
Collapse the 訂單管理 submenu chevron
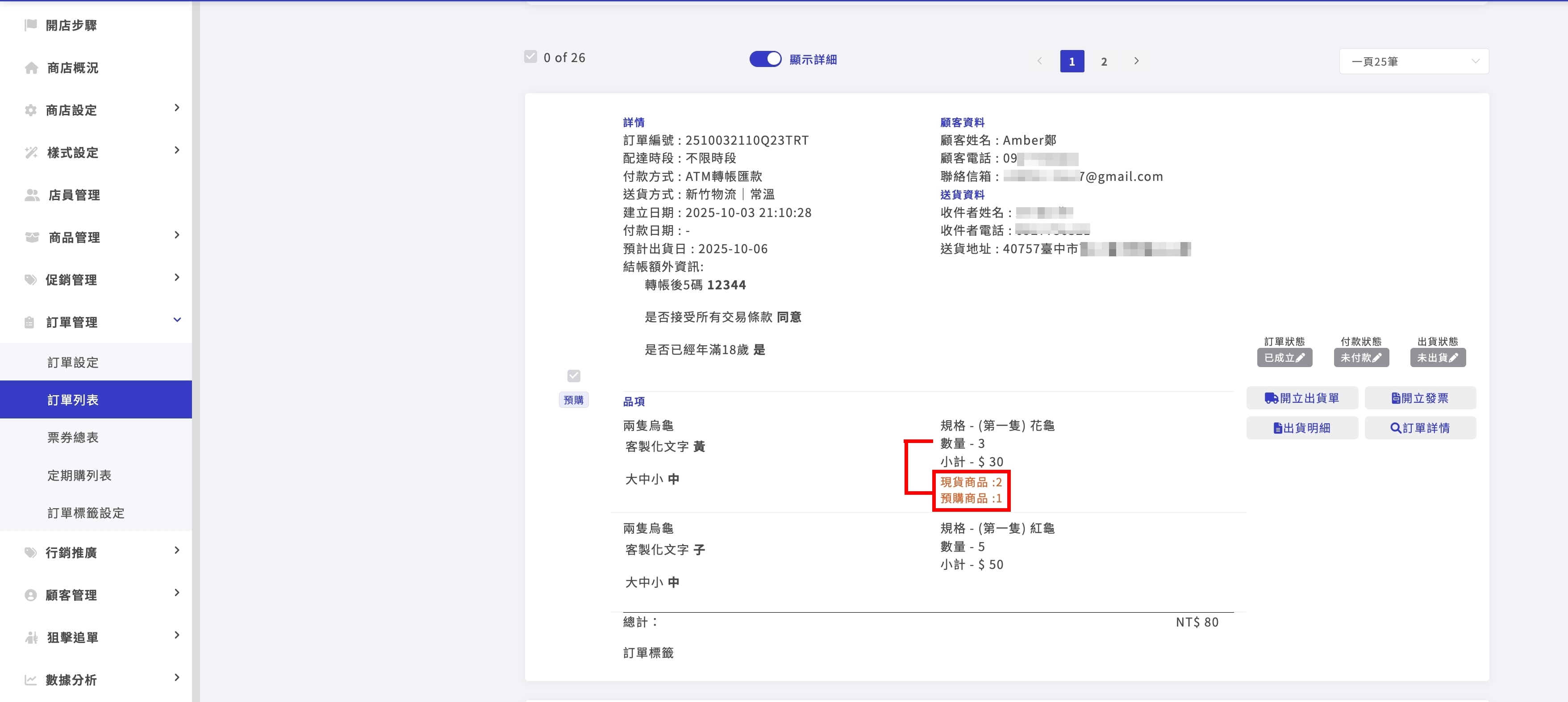177,320
